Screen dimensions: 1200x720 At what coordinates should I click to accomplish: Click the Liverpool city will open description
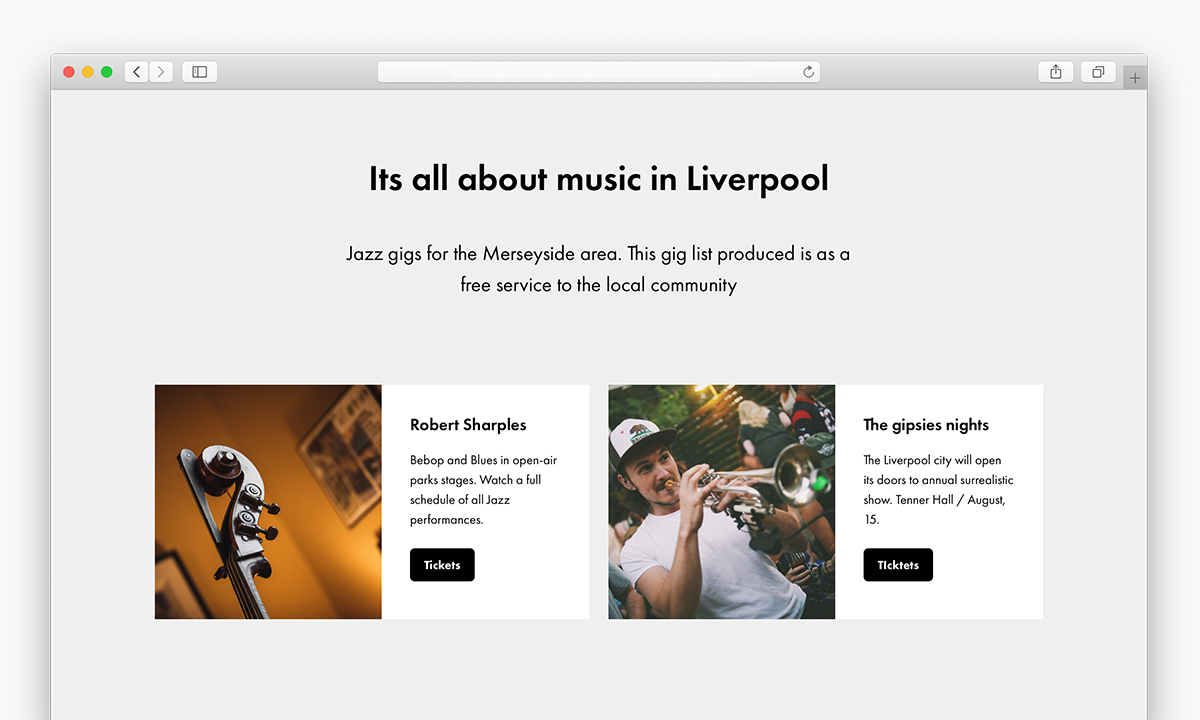[938, 490]
